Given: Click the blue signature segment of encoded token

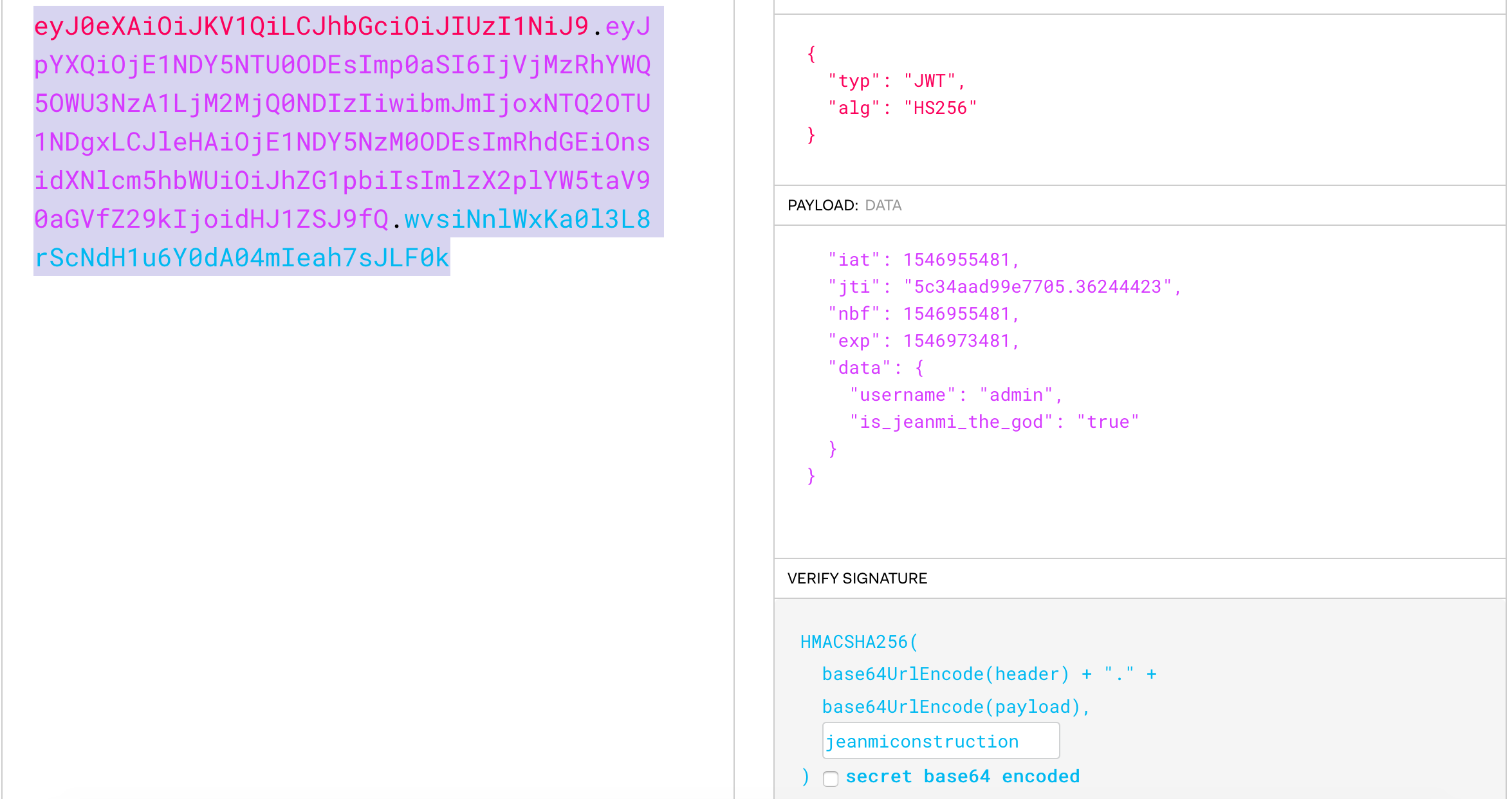Looking at the screenshot, I should [x=241, y=258].
